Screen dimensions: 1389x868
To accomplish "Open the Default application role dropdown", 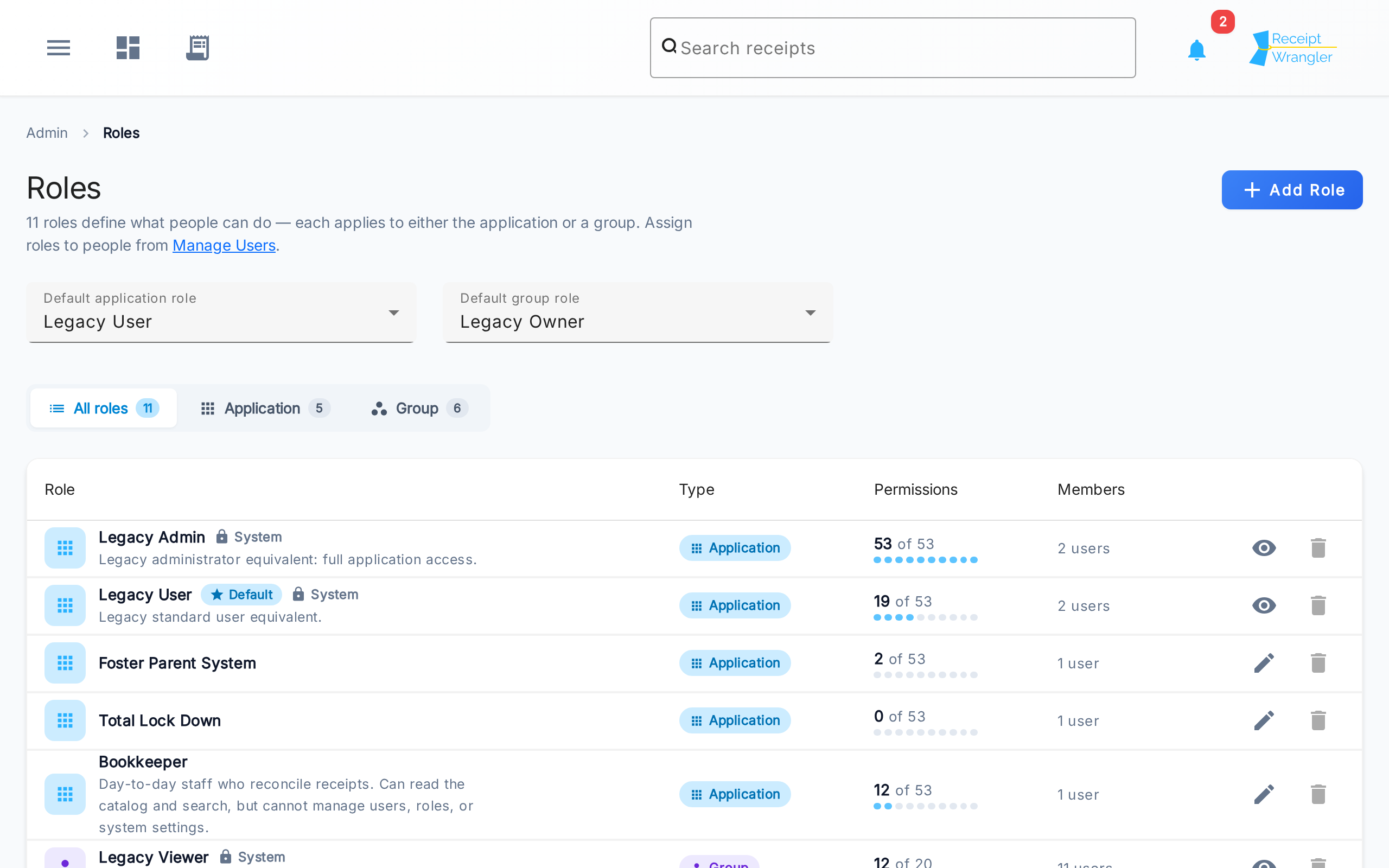I will coord(221,312).
